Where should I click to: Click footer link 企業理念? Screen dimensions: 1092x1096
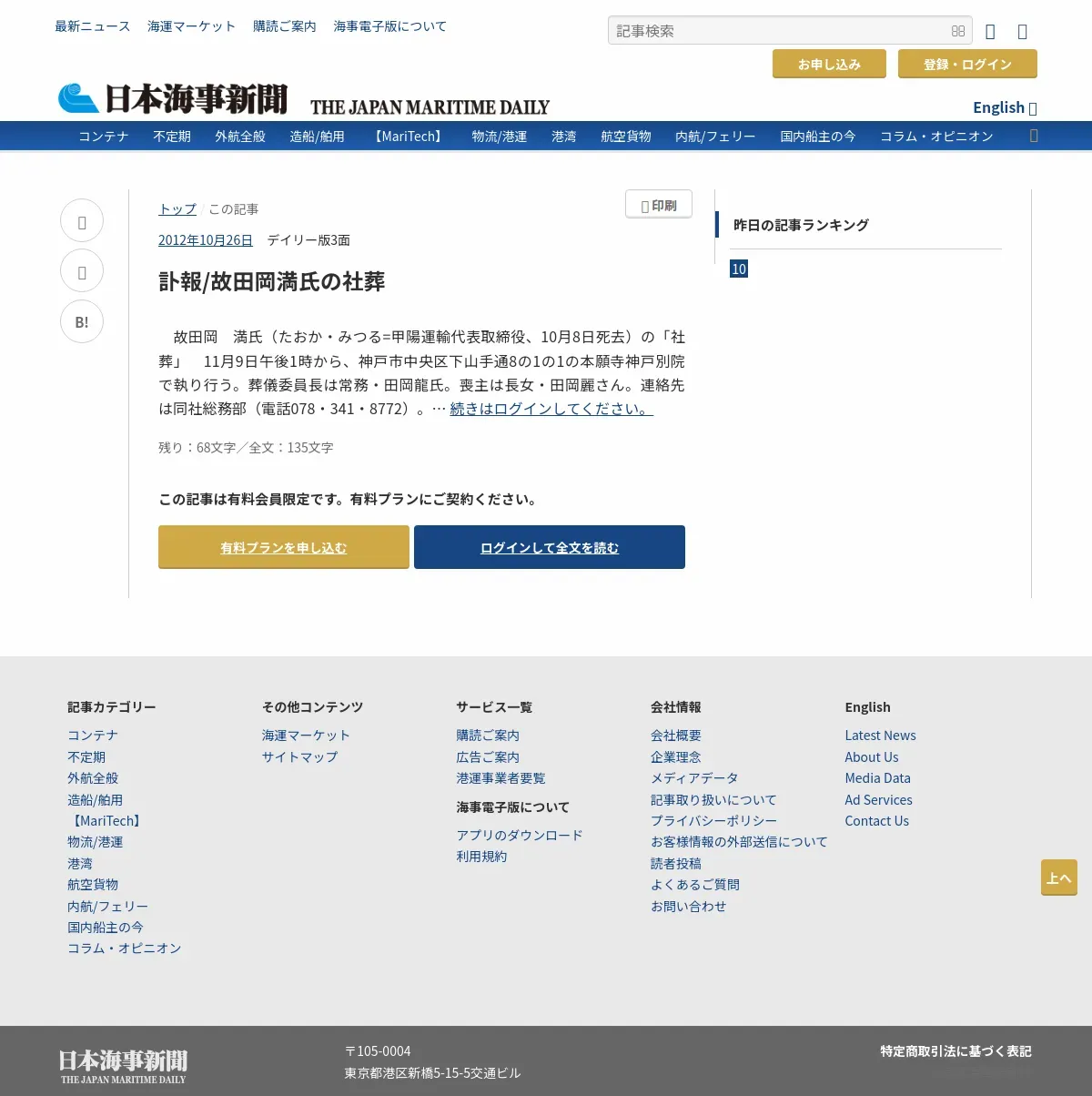[676, 756]
